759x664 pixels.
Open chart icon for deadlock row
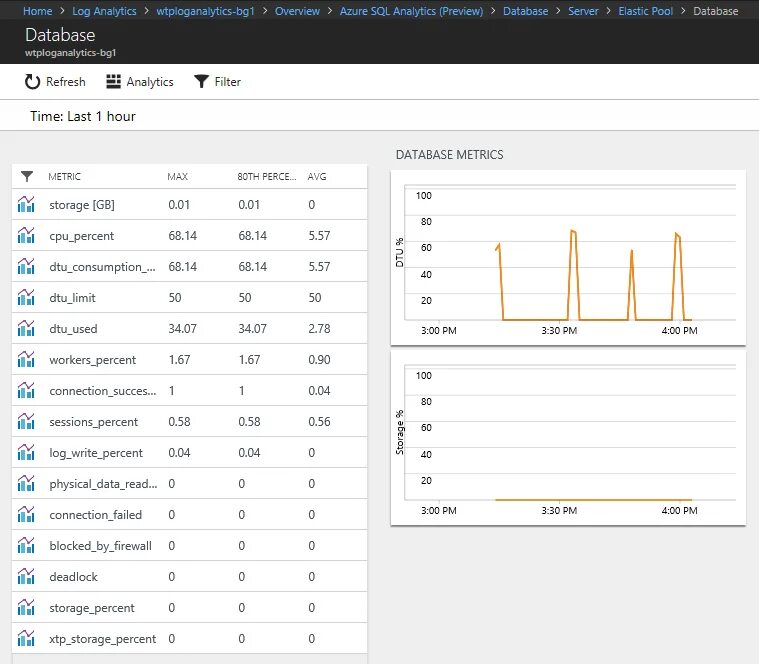coord(26,576)
